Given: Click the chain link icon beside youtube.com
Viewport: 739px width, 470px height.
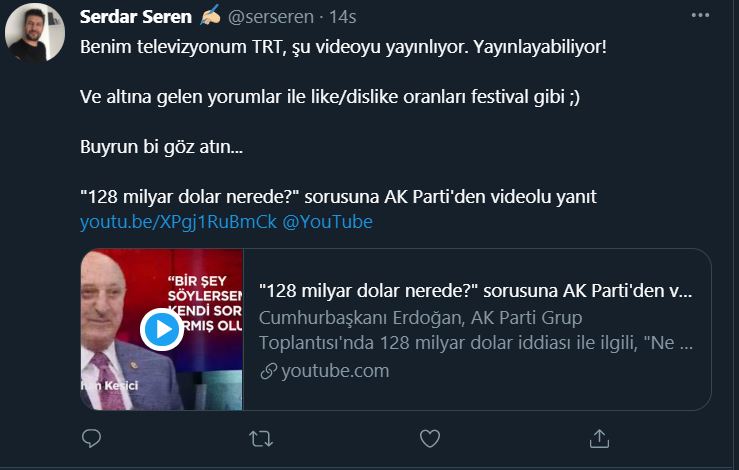Looking at the screenshot, I should point(267,371).
